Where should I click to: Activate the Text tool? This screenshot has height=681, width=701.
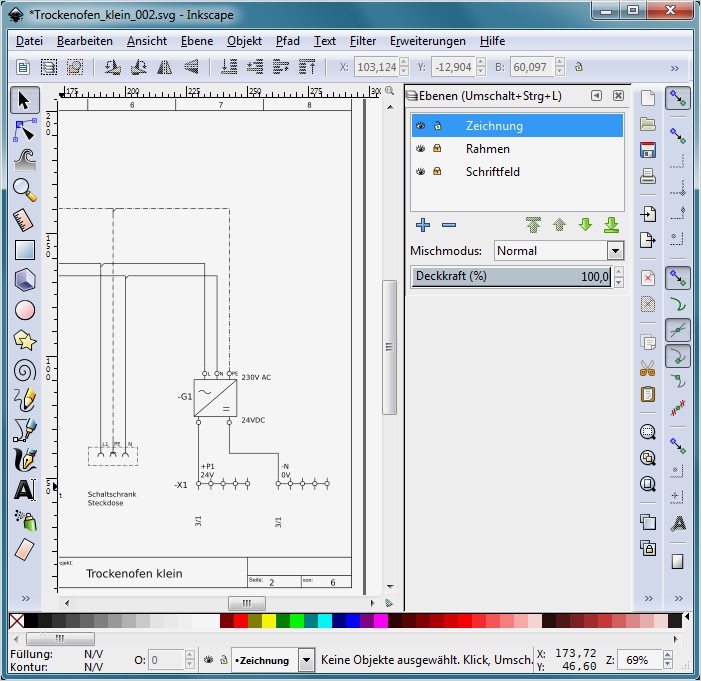tap(25, 490)
